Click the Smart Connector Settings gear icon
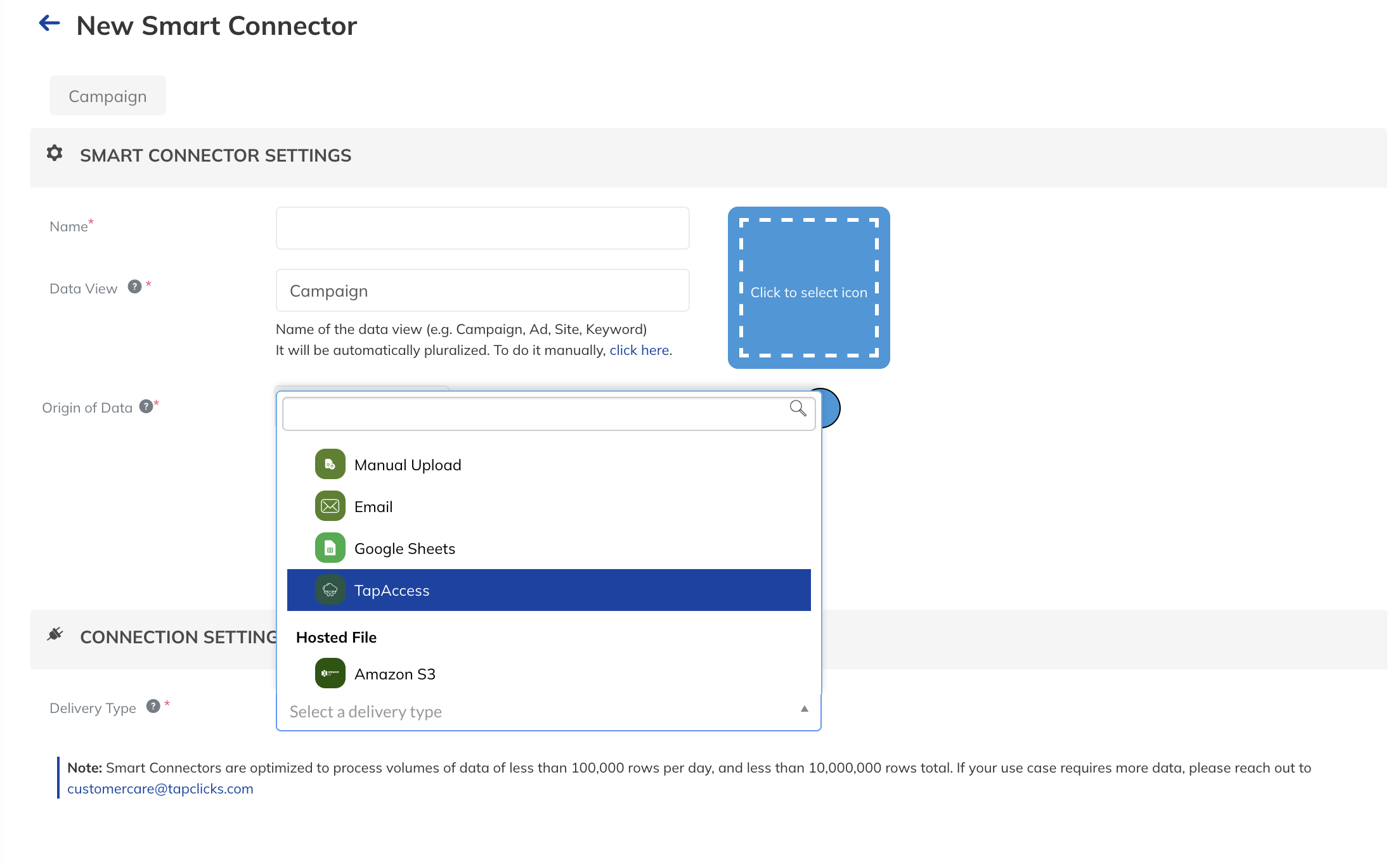 (x=55, y=153)
